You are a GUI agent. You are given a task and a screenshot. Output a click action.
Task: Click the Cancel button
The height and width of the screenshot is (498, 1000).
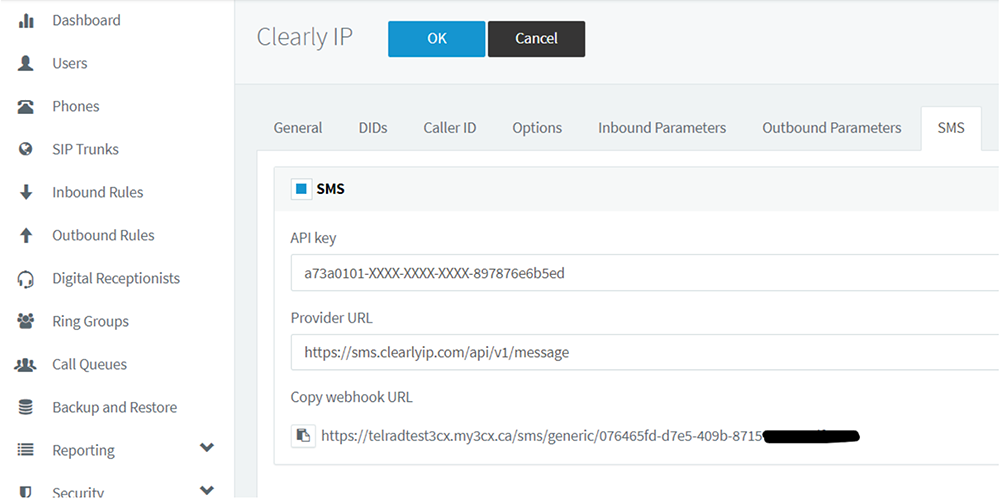536,39
